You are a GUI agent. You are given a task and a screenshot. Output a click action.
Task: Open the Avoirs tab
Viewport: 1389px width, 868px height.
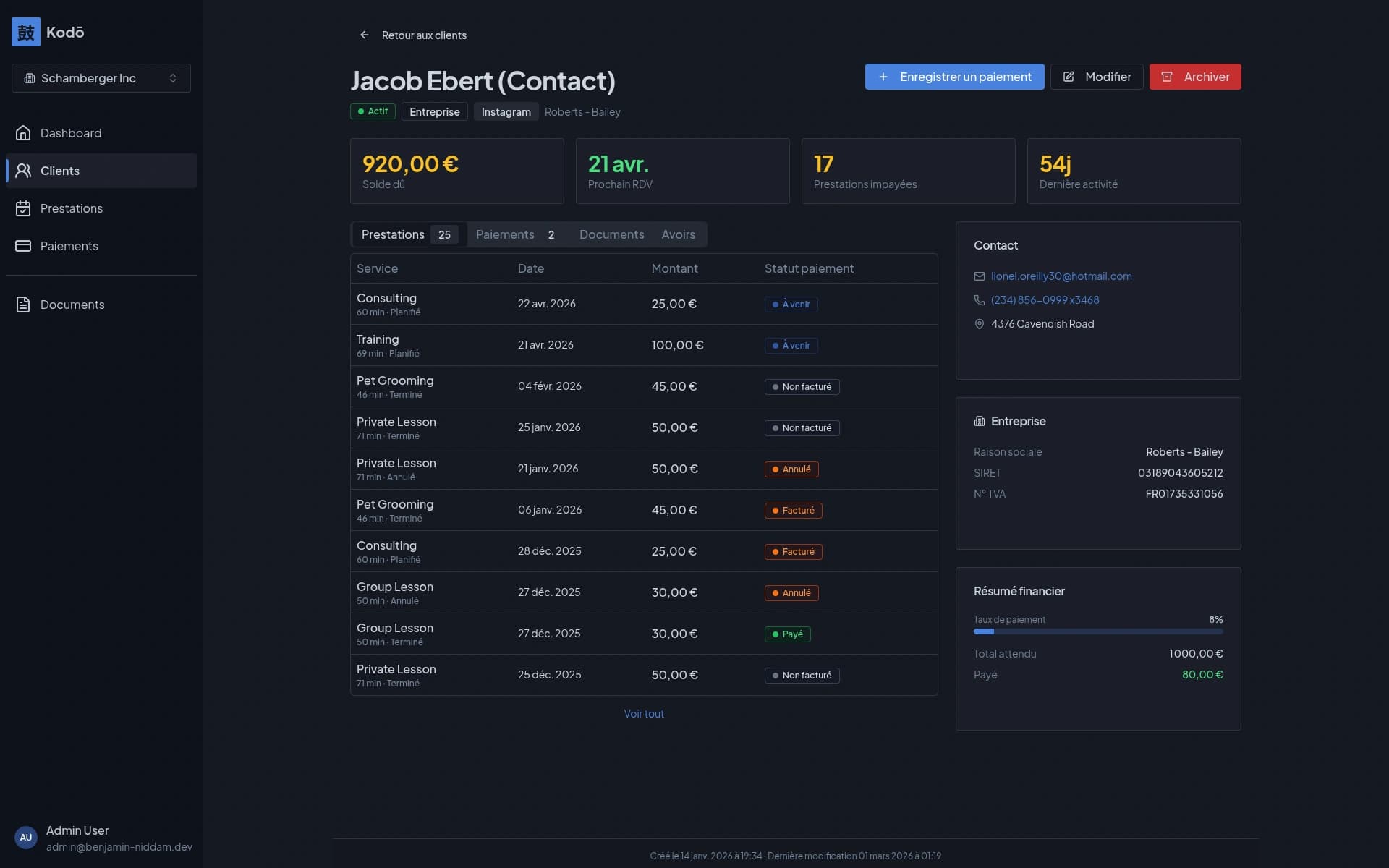678,234
